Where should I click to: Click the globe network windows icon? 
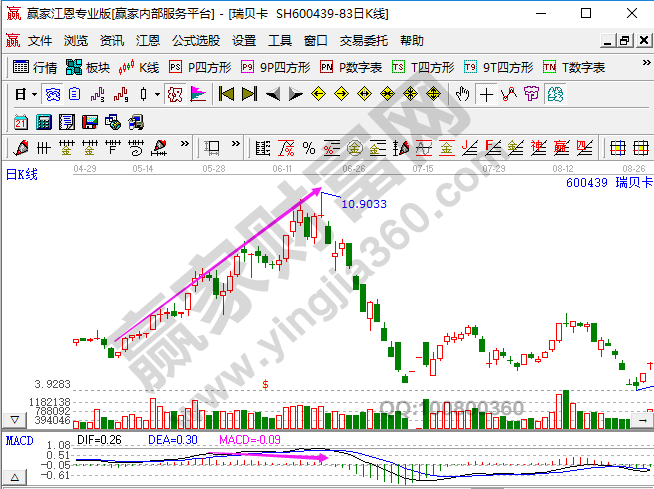tap(113, 122)
